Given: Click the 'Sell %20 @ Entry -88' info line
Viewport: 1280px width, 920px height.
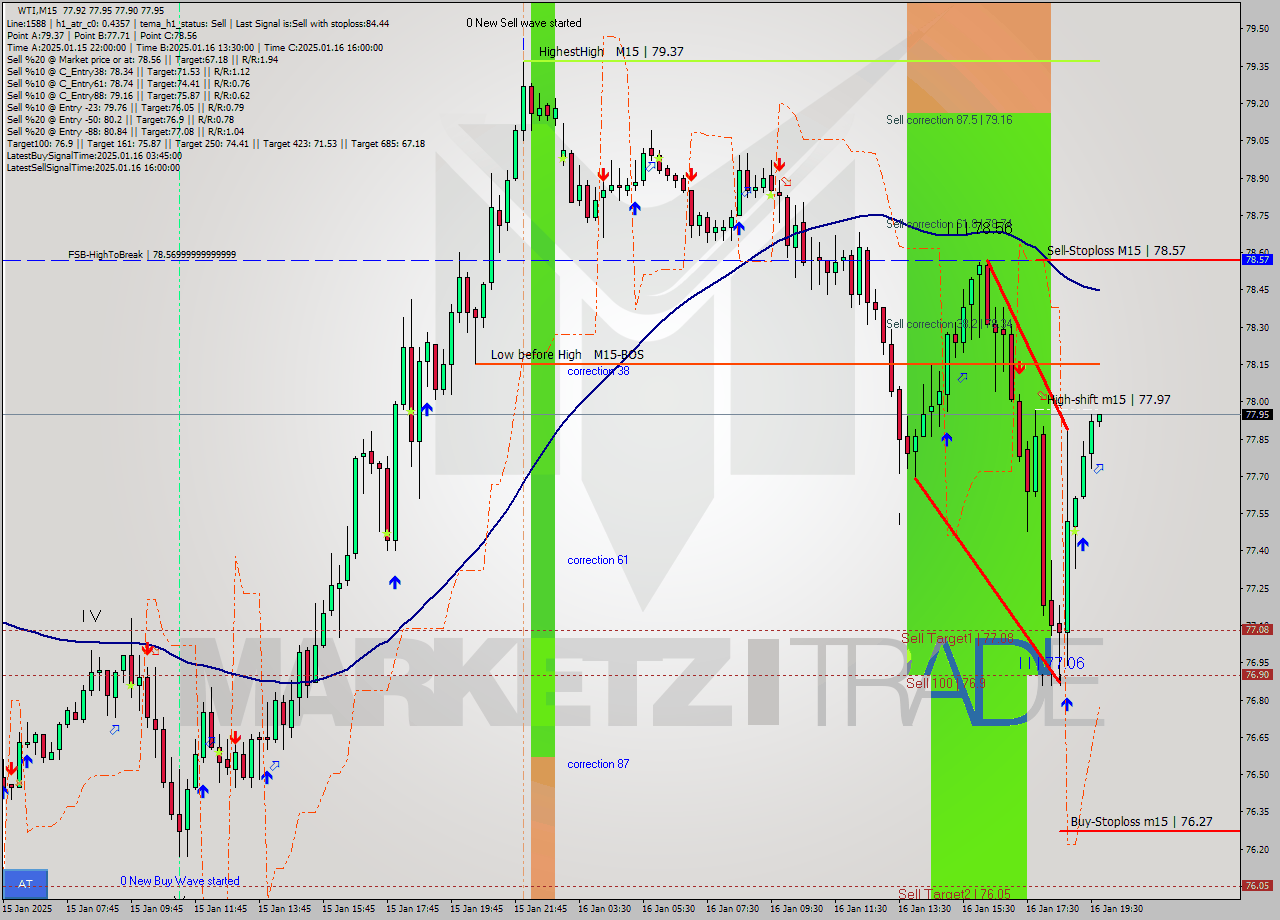Looking at the screenshot, I should coord(125,131).
